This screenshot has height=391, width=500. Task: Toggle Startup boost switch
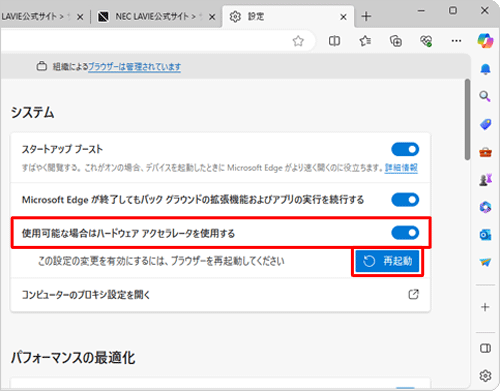click(x=405, y=149)
